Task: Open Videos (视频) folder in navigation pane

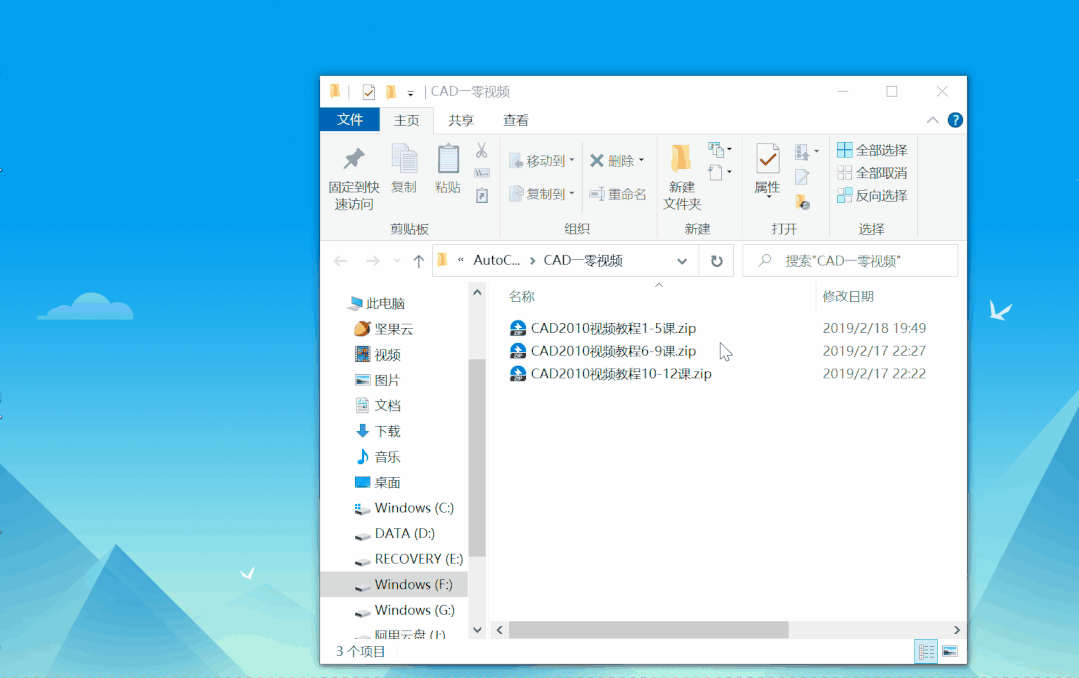Action: [x=378, y=354]
